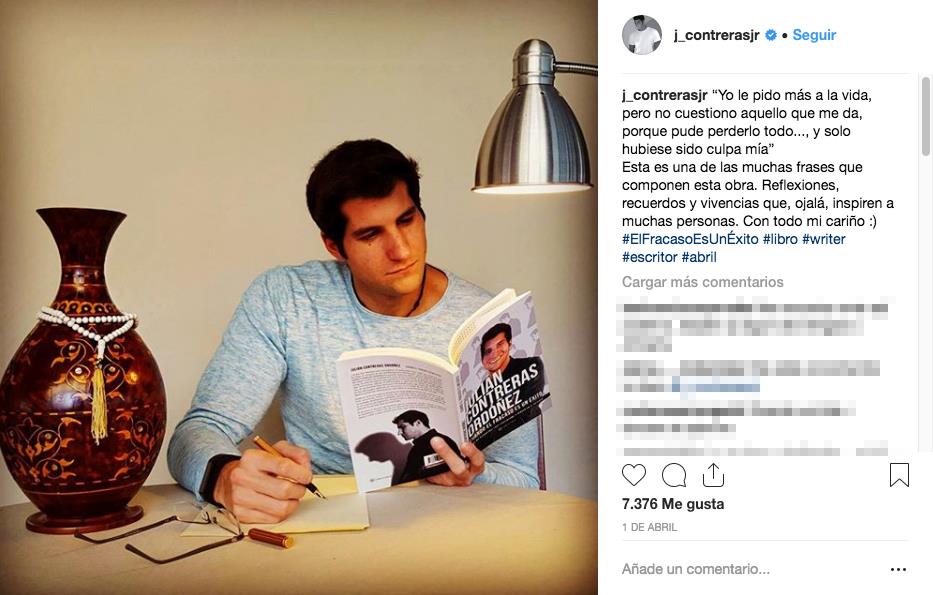Open j_contrerasjr profile picture avatar

[641, 35]
